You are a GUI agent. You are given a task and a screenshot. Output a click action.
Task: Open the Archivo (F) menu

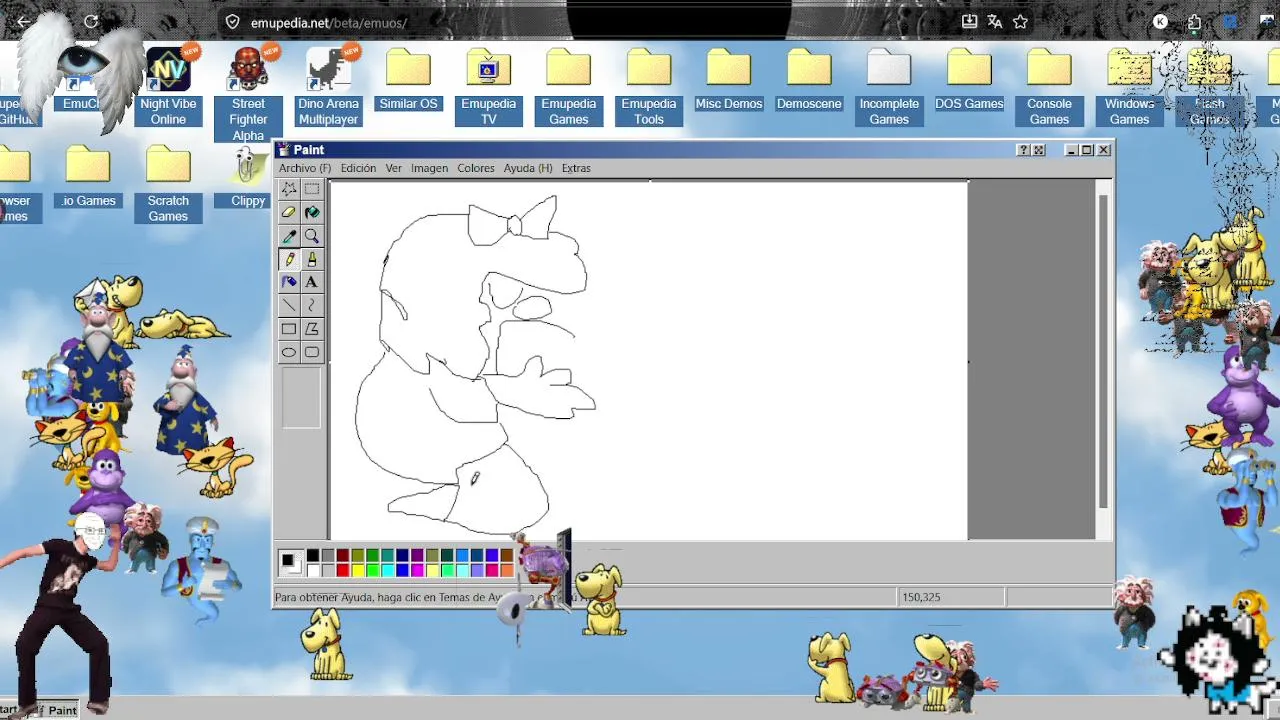[x=305, y=168]
